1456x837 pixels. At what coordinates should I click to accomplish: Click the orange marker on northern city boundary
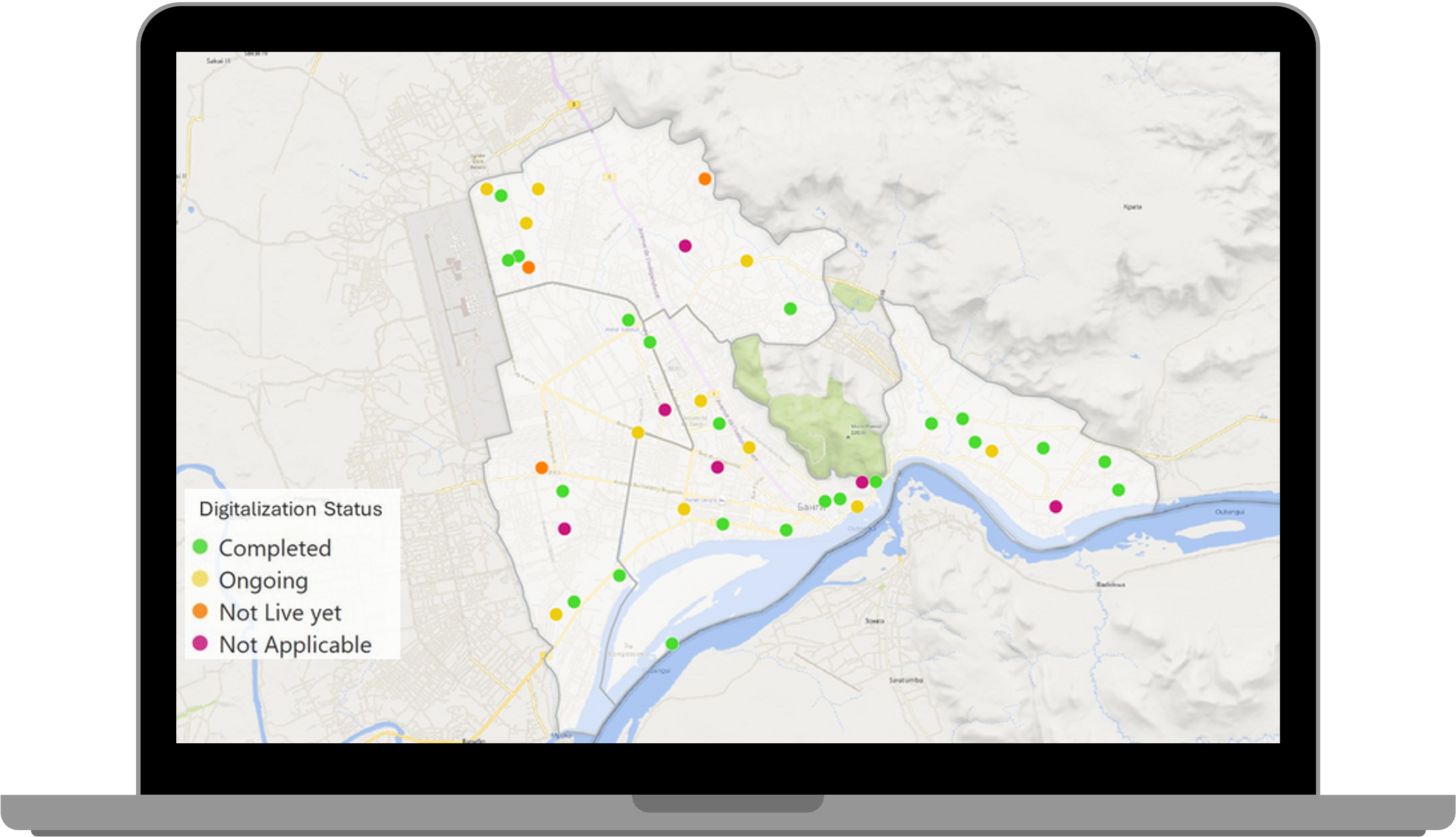pos(705,179)
